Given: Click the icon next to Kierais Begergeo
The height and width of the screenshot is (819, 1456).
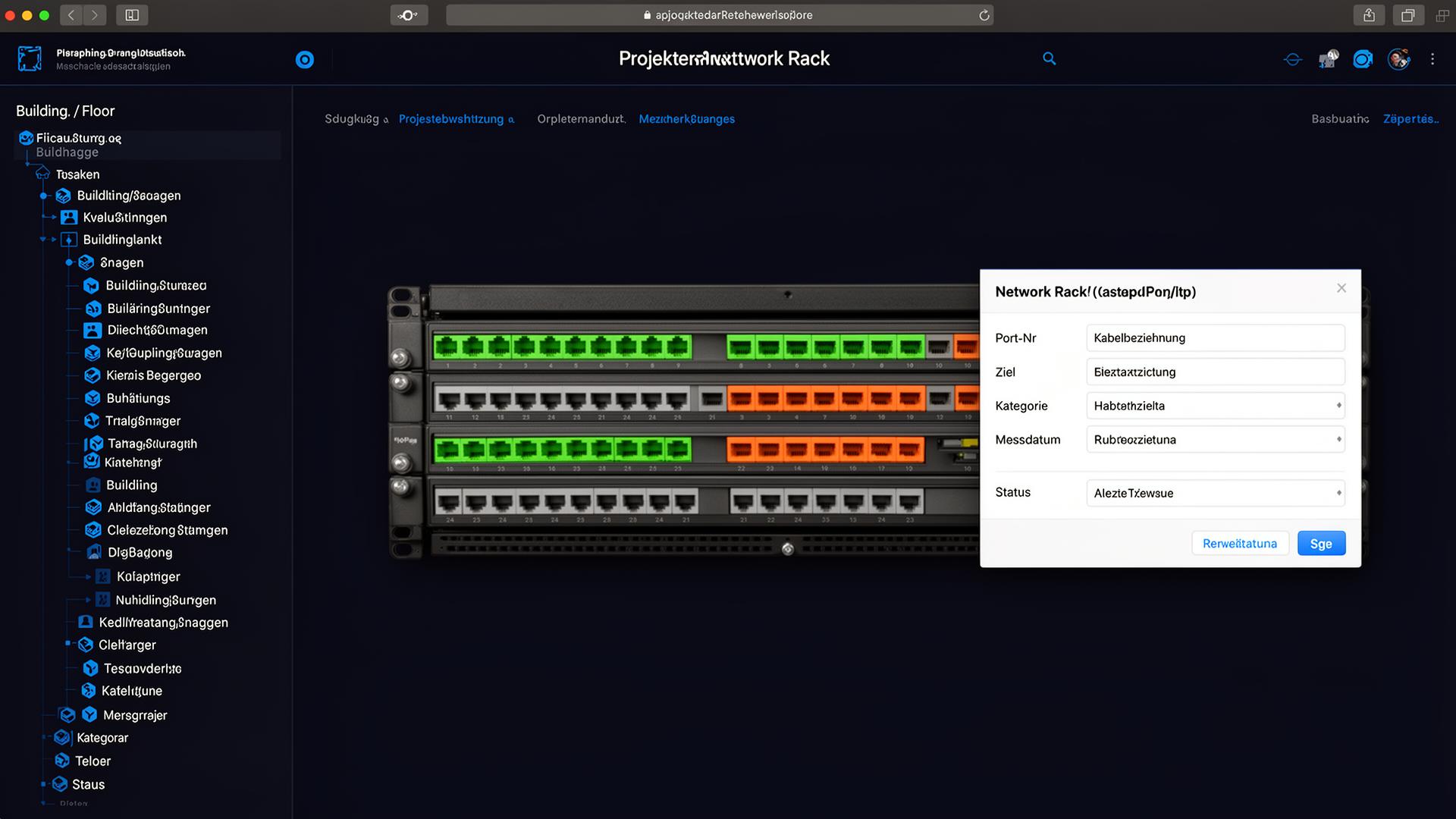Looking at the screenshot, I should (x=93, y=375).
